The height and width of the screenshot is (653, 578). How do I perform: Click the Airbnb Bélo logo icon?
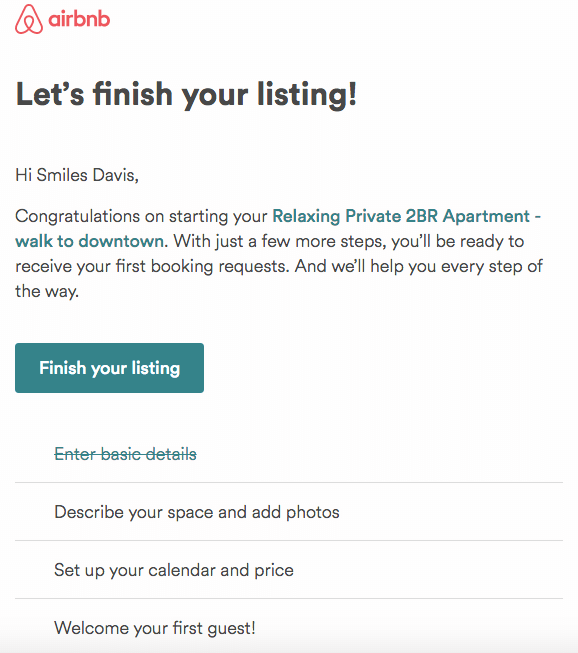tap(29, 19)
